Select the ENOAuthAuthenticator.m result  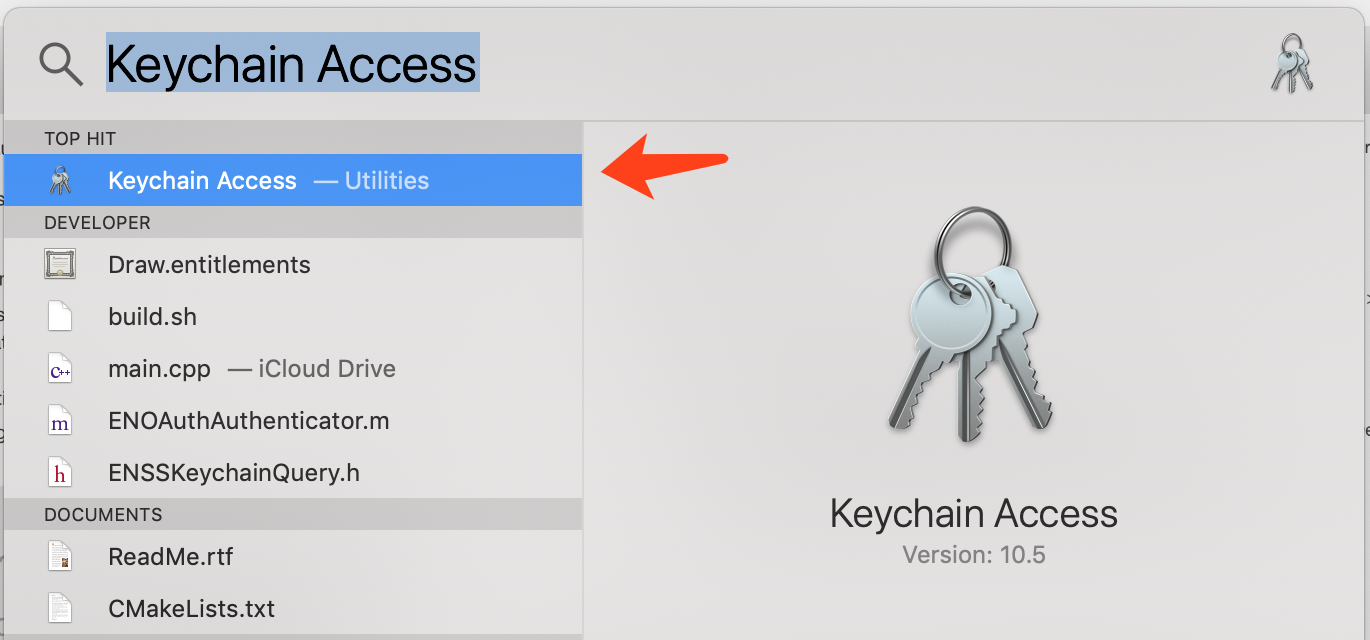point(248,421)
